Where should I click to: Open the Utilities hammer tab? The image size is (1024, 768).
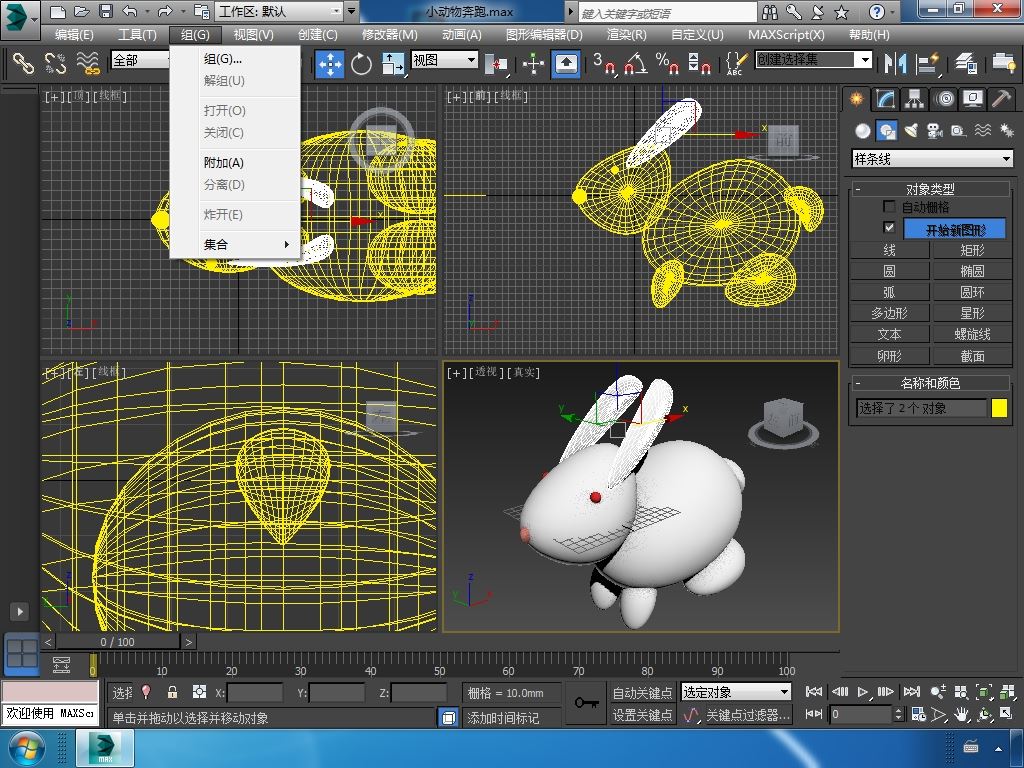tap(1001, 99)
